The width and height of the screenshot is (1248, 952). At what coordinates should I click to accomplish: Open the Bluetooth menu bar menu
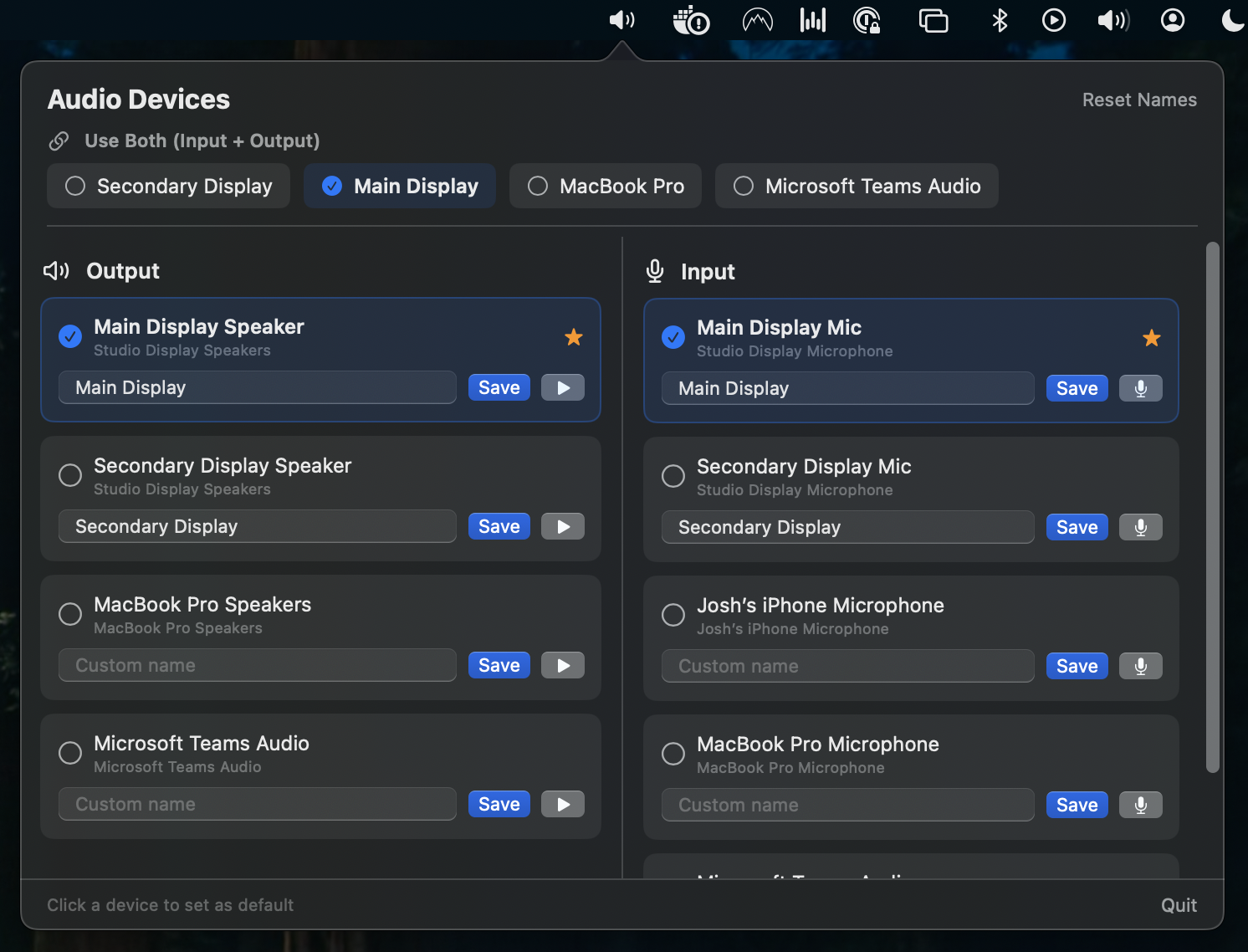coord(1000,20)
